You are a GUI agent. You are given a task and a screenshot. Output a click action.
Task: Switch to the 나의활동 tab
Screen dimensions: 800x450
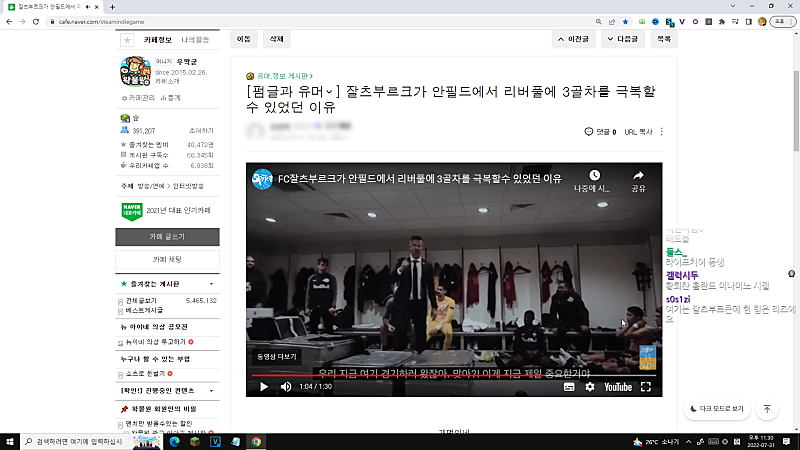195,40
